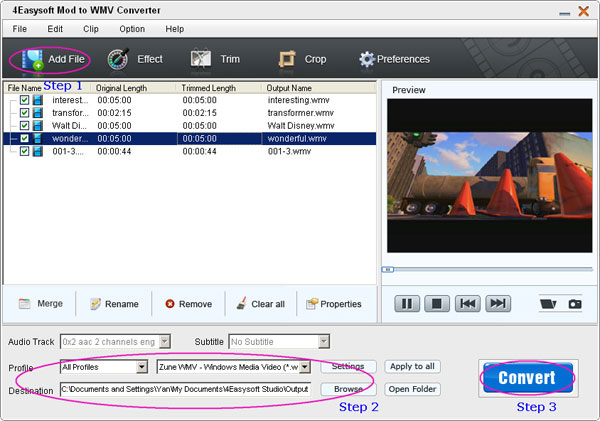Image resolution: width=600 pixels, height=421 pixels.
Task: Click film icon of Walt Disney row
Action: pyautogui.click(x=38, y=126)
